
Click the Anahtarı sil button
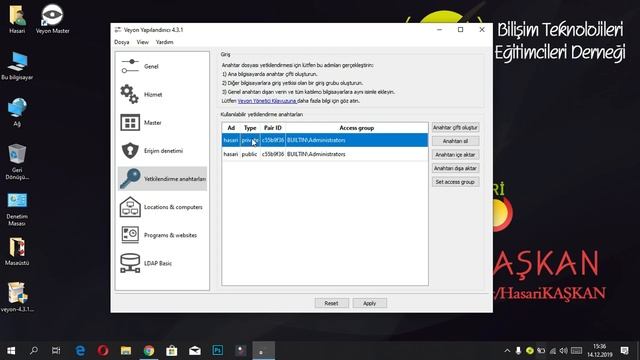point(455,141)
